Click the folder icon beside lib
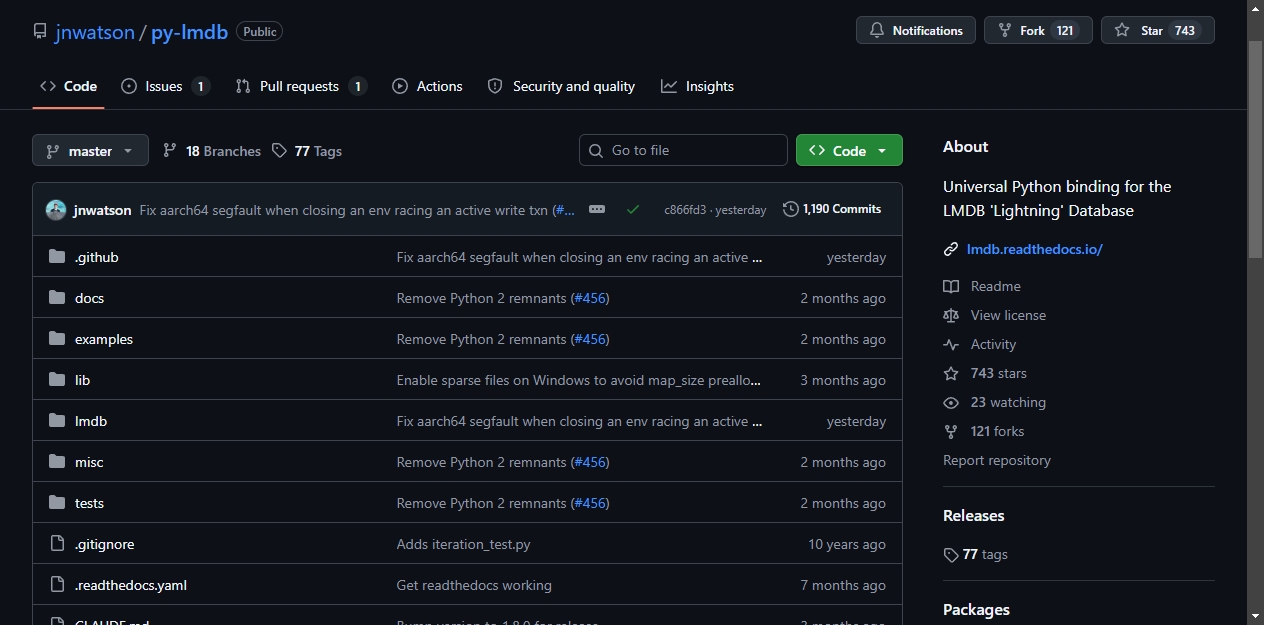The height and width of the screenshot is (625, 1264). (x=57, y=380)
